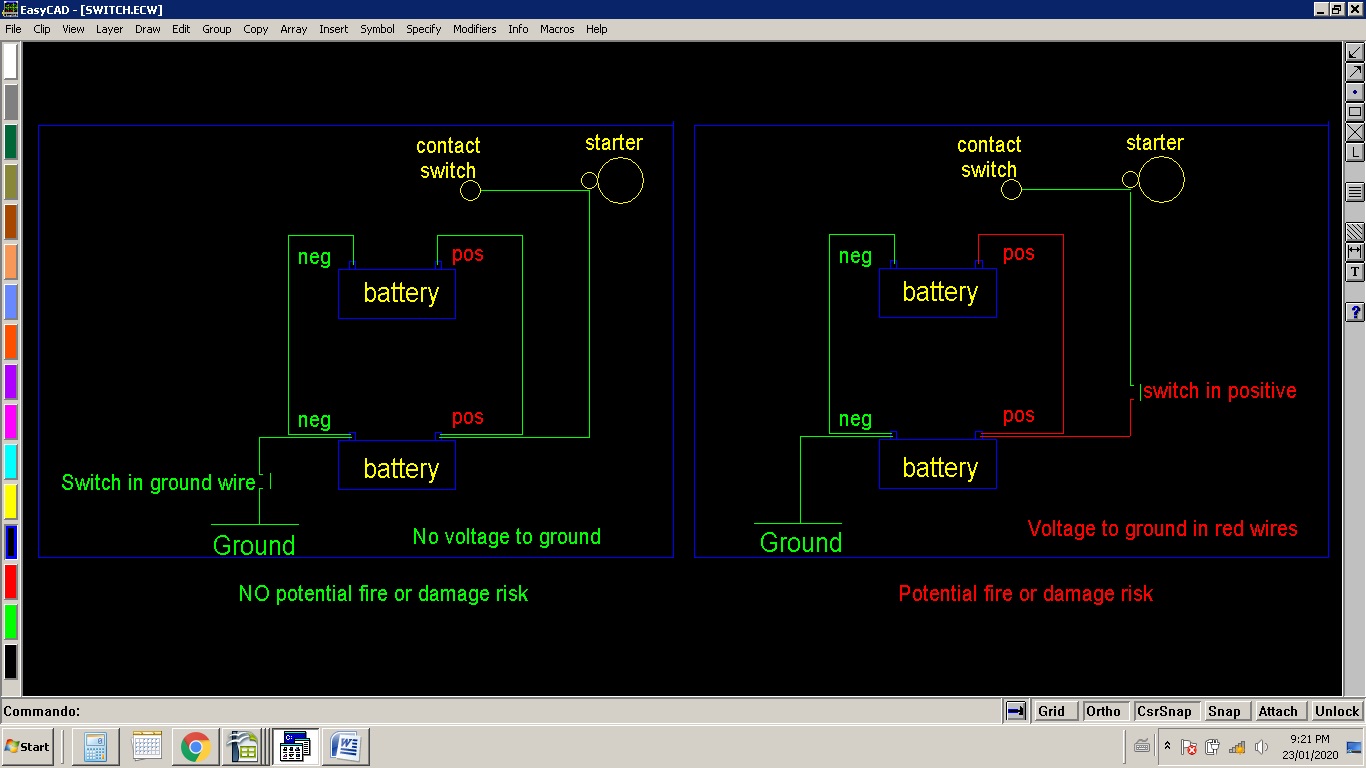Select the hatch fill pattern icon
The image size is (1366, 768).
1355,232
